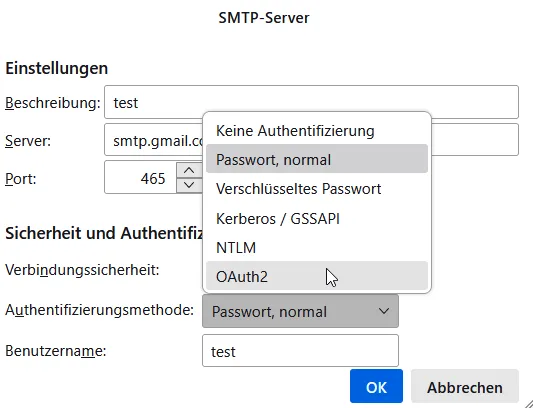Click into the Server address field
533x408 pixels.
click(x=311, y=140)
